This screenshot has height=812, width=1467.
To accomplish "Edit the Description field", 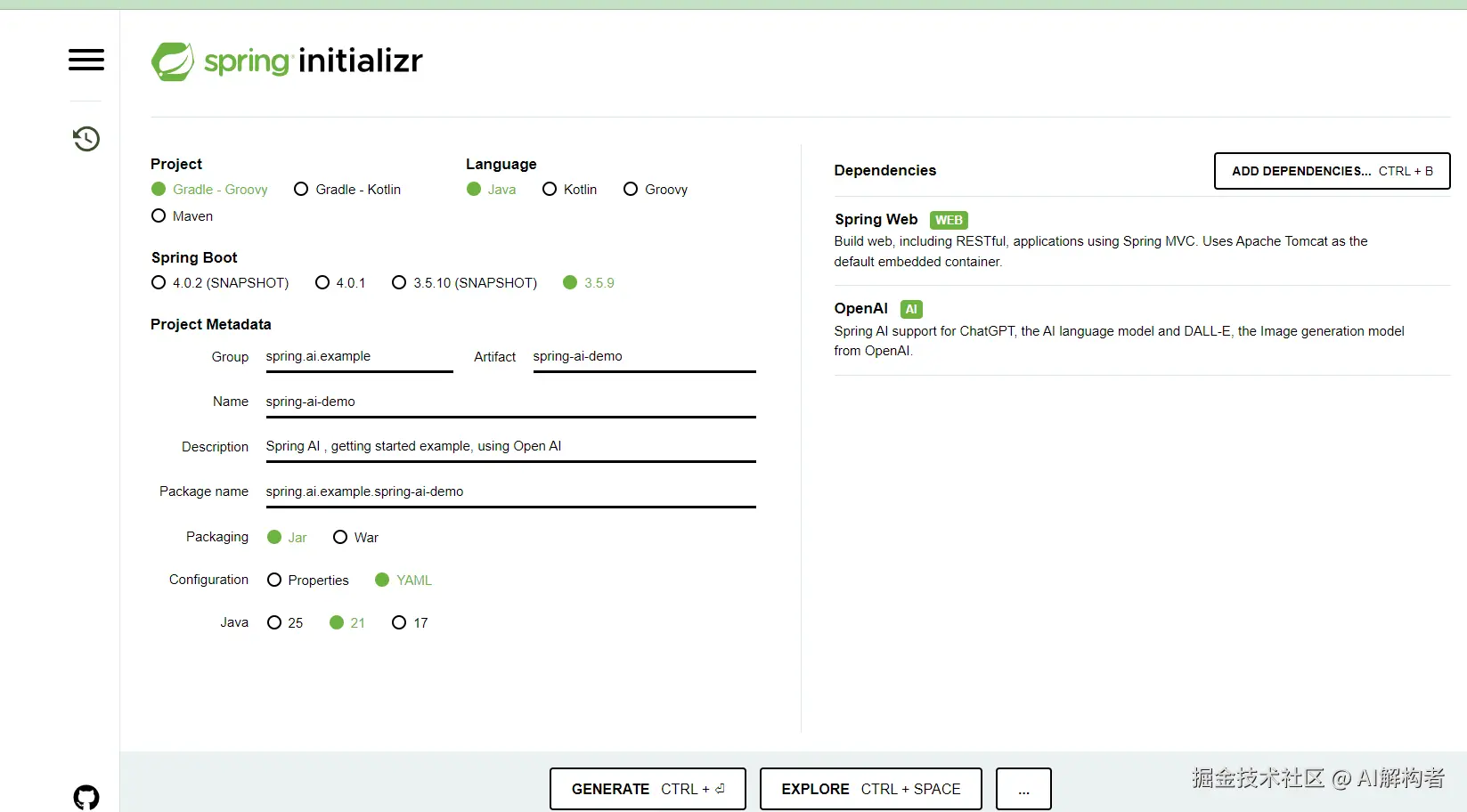I will (510, 447).
